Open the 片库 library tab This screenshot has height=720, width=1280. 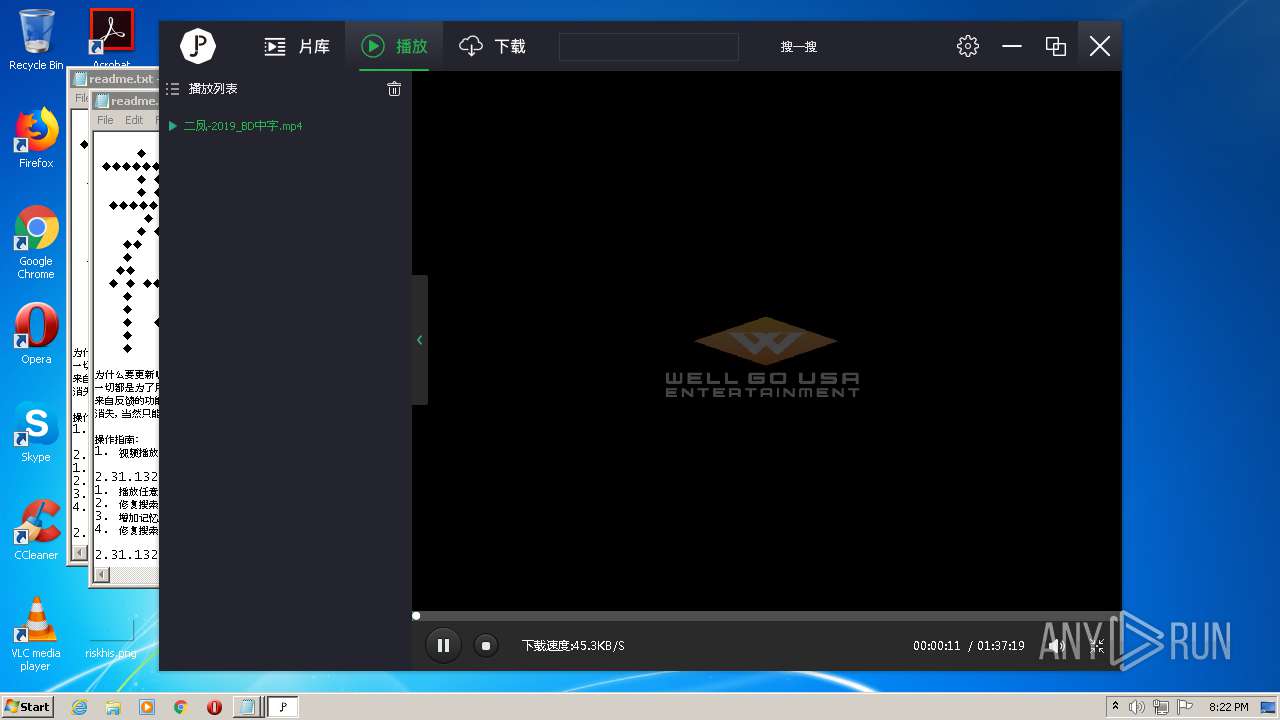(296, 46)
